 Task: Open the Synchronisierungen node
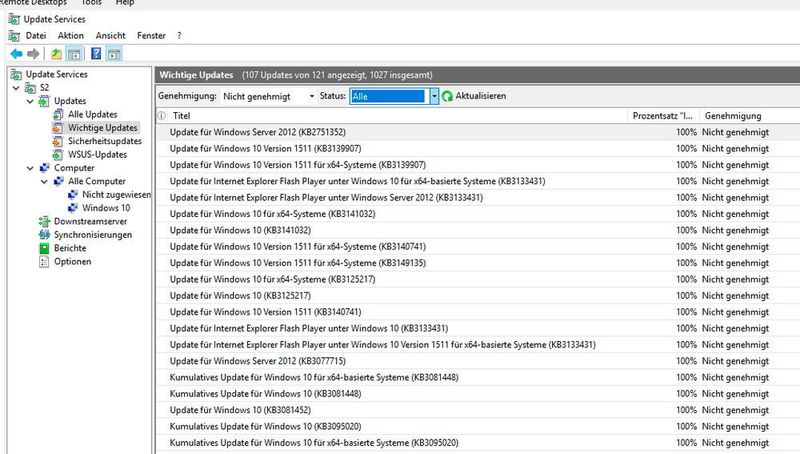point(93,235)
